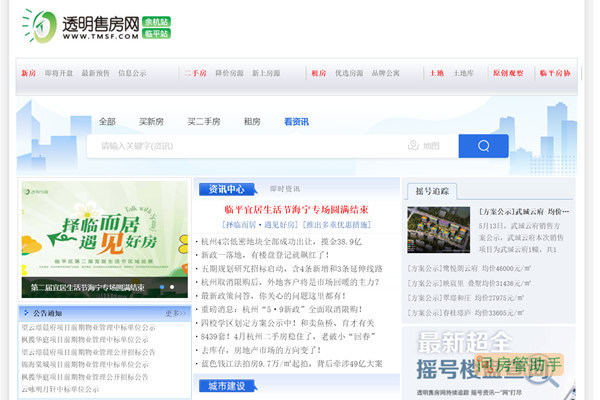Open news 8439套！4月杭州二手房稳住了
This screenshot has height=400, width=600.
tap(288, 336)
